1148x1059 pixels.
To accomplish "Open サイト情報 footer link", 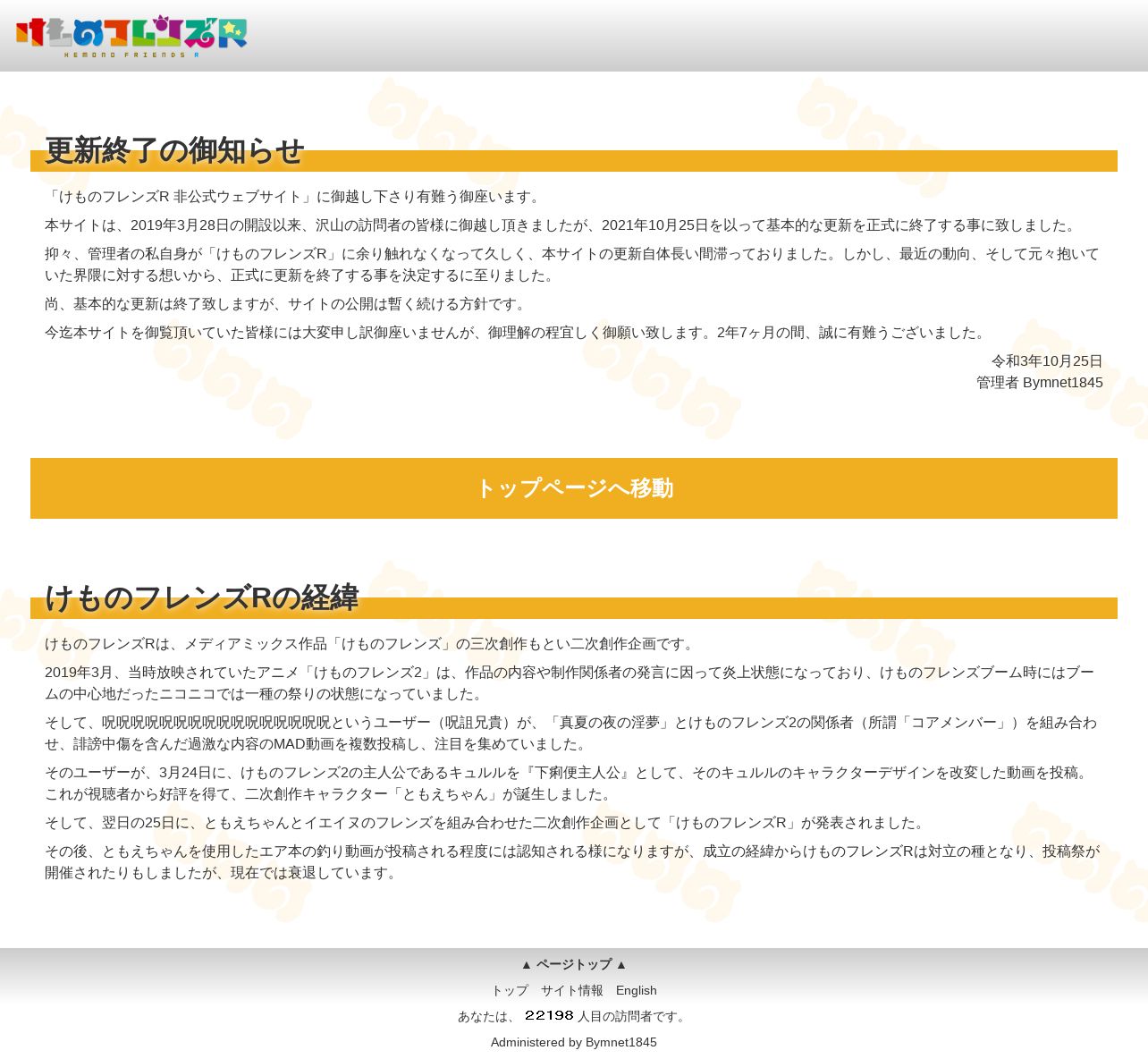I will [572, 990].
